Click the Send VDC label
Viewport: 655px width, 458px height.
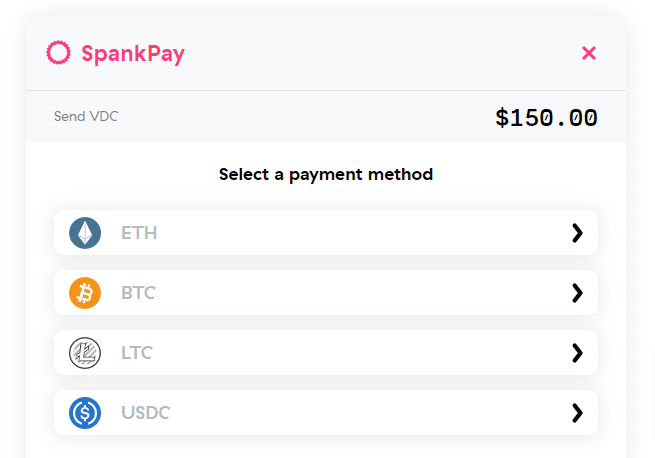[x=86, y=116]
